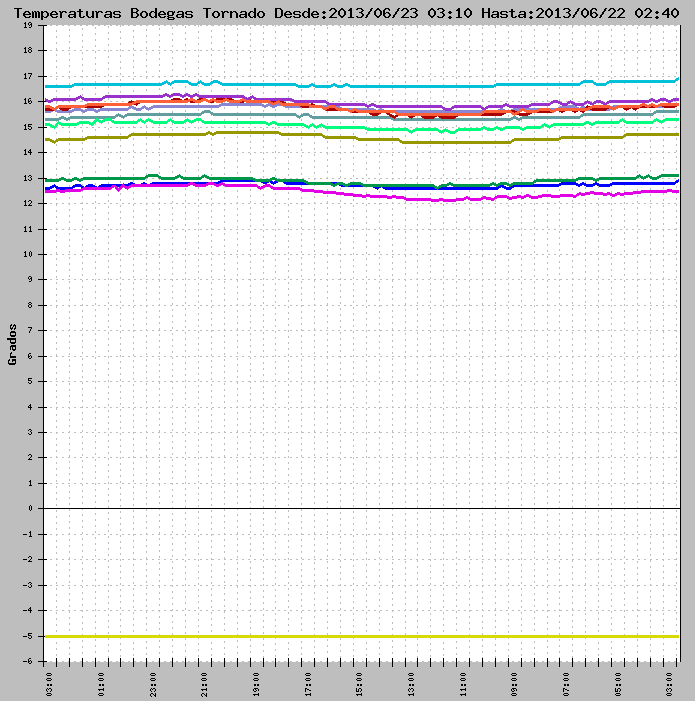Click the x-axis time label 21:00
The image size is (695, 701).
pos(204,684)
